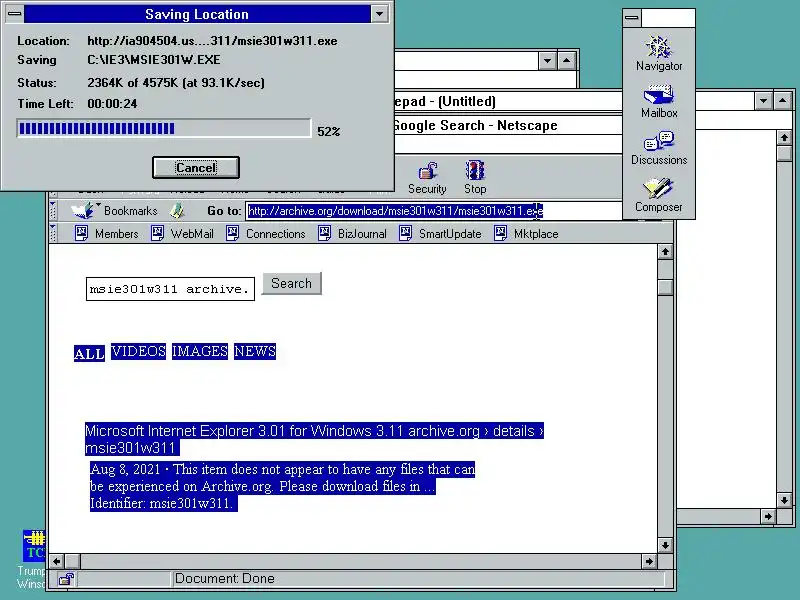
Task: Click the Netscape horizontal scrollbar thumb
Action: 72,561
